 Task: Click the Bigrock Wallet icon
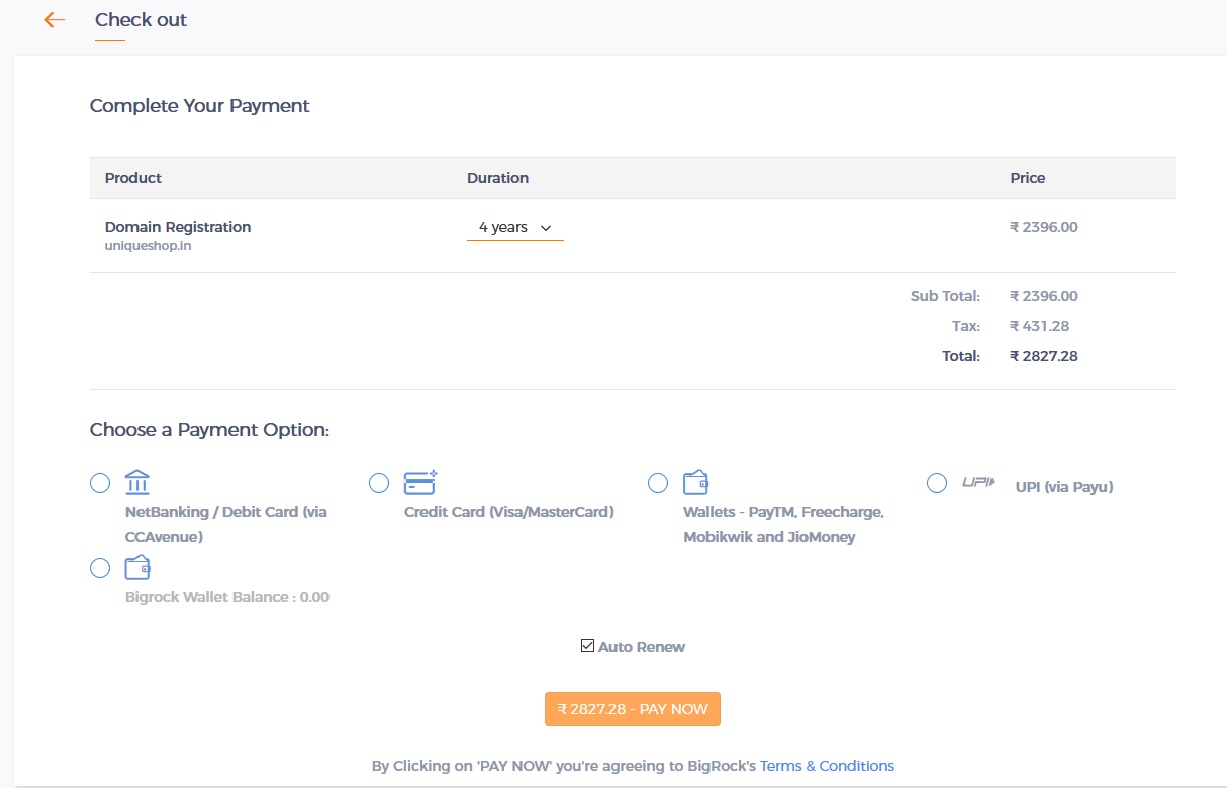point(138,568)
